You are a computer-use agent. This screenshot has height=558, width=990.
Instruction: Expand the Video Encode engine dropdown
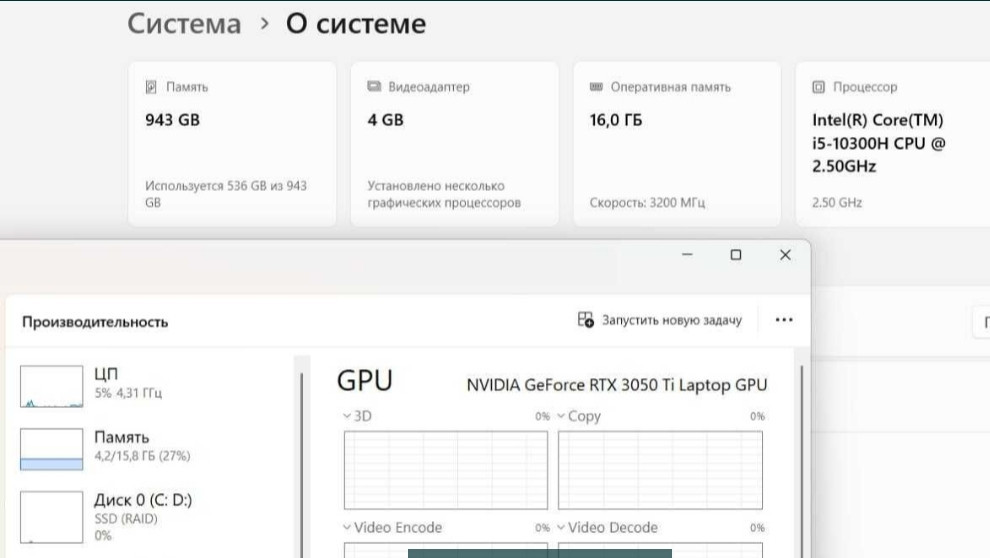coord(347,527)
